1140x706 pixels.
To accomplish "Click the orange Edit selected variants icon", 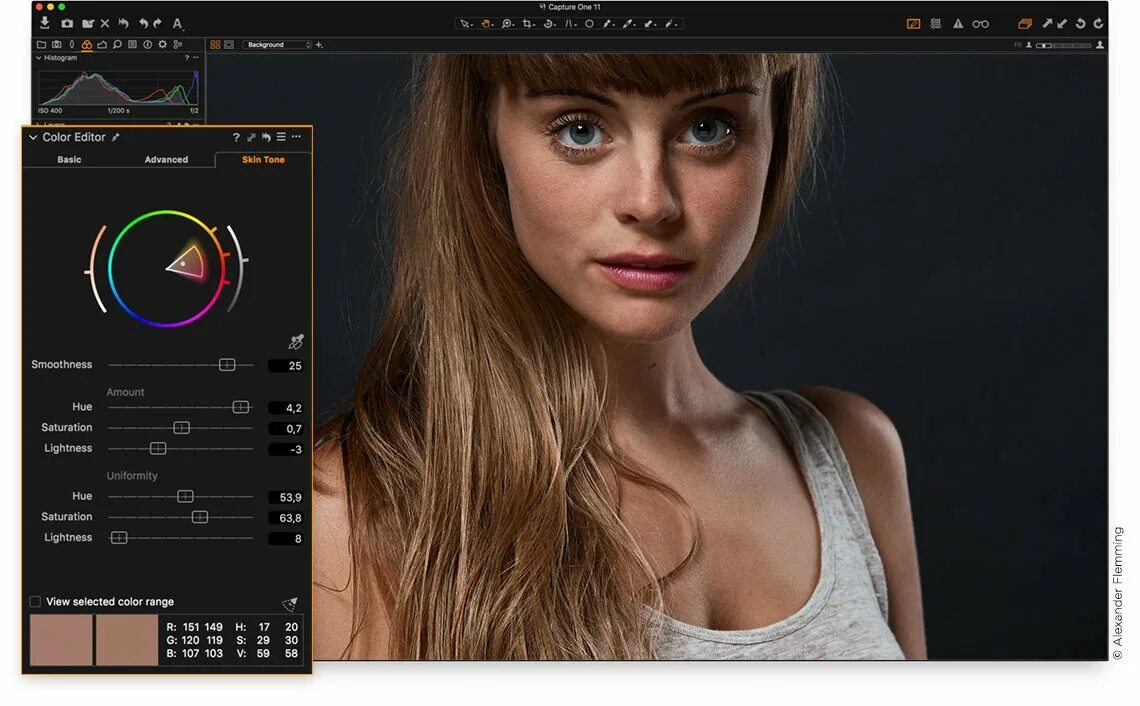I will (x=913, y=24).
